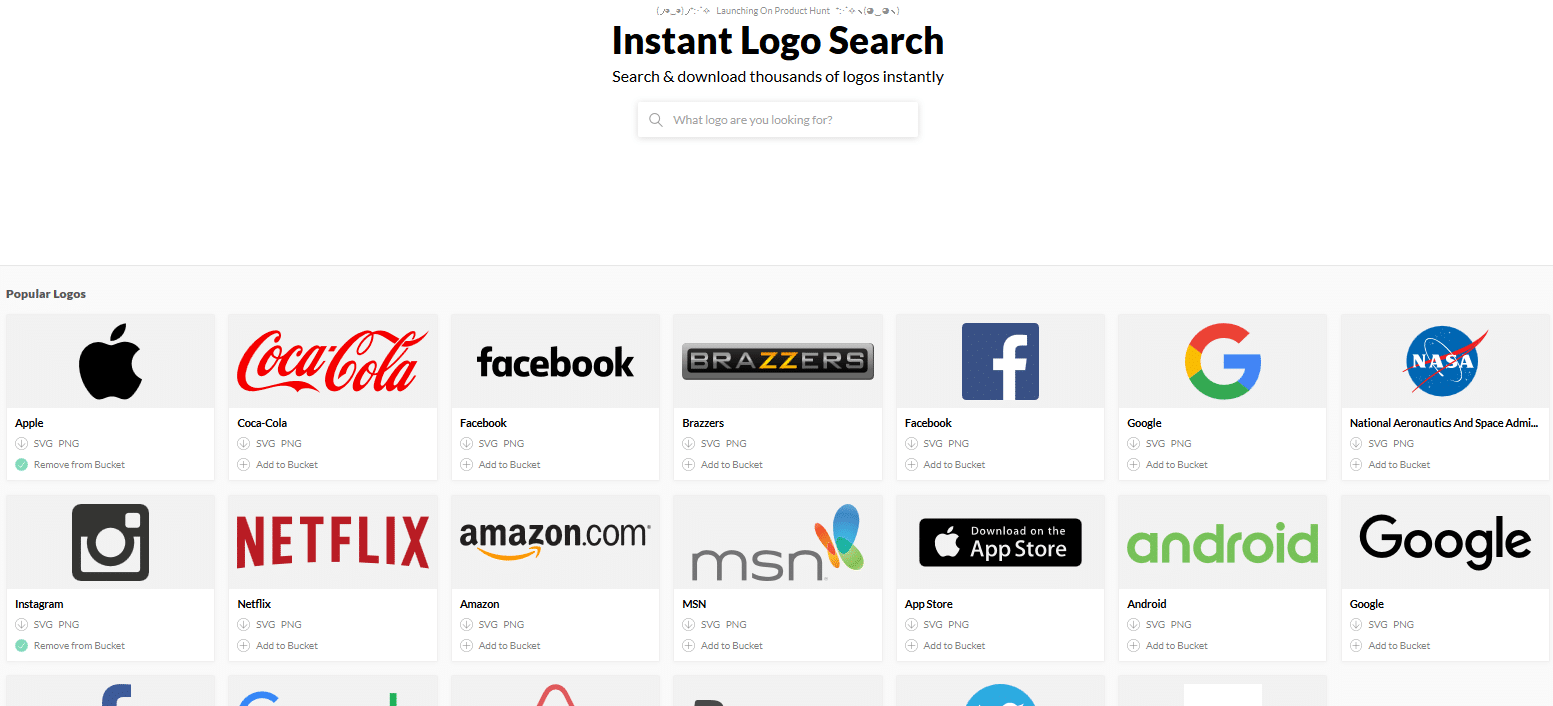Viewport: 1553px width, 706px height.
Task: Click the download icon under Brazzers card
Action: click(688, 443)
